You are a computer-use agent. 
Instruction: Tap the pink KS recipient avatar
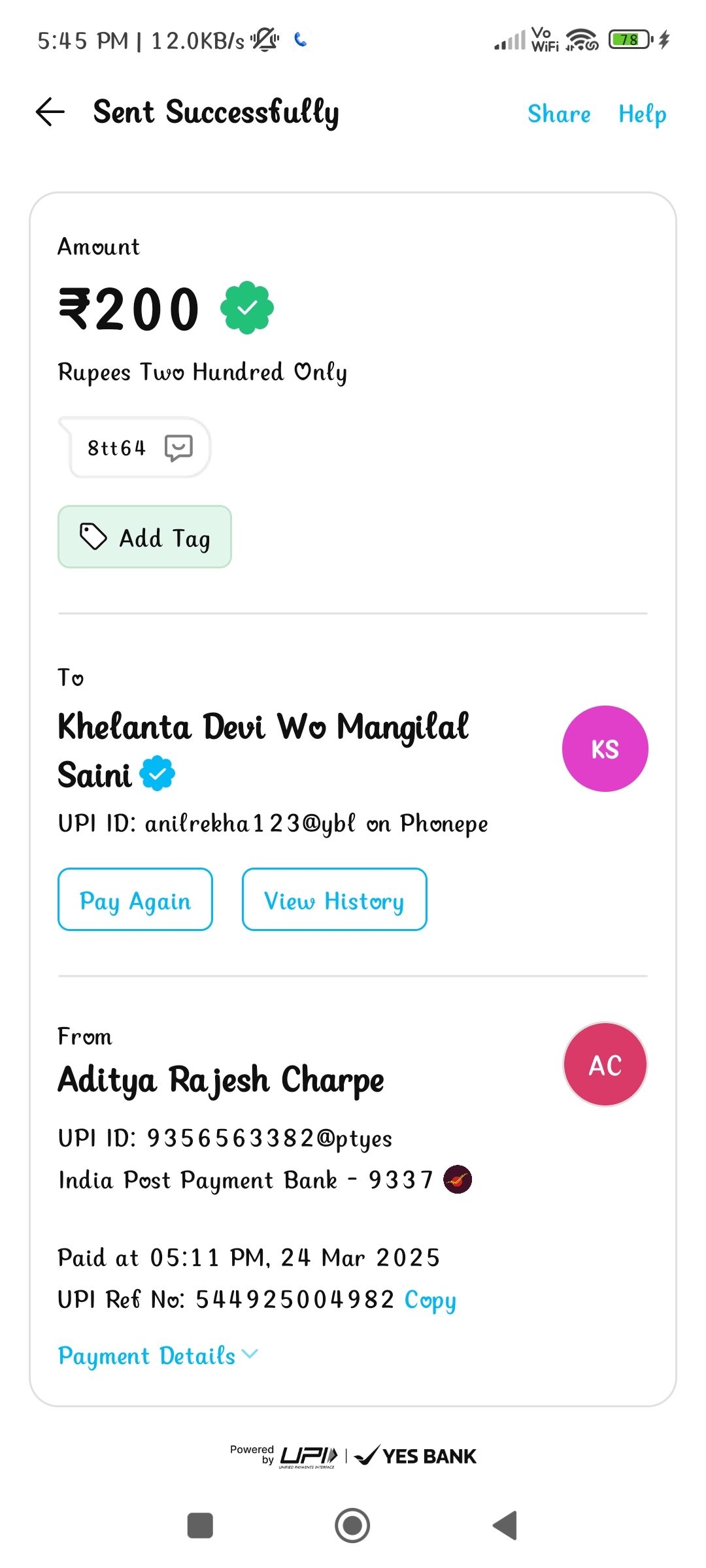(x=605, y=749)
